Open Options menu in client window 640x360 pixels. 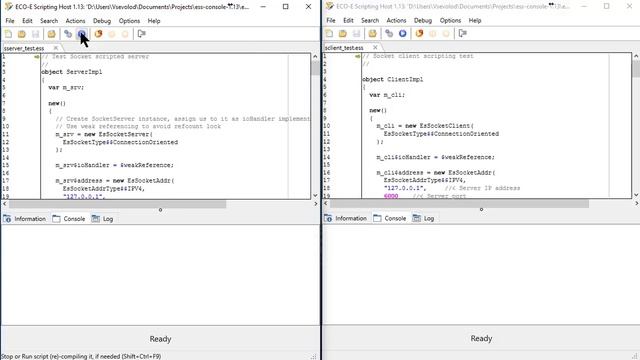tap(450, 20)
